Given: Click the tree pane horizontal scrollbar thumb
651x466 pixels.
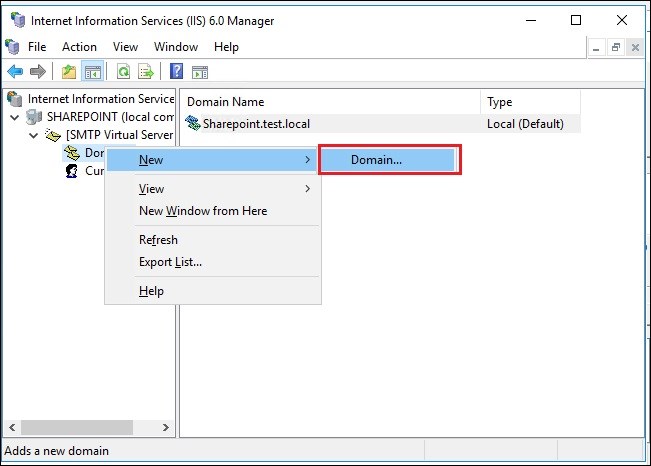Looking at the screenshot, I should click(77, 427).
